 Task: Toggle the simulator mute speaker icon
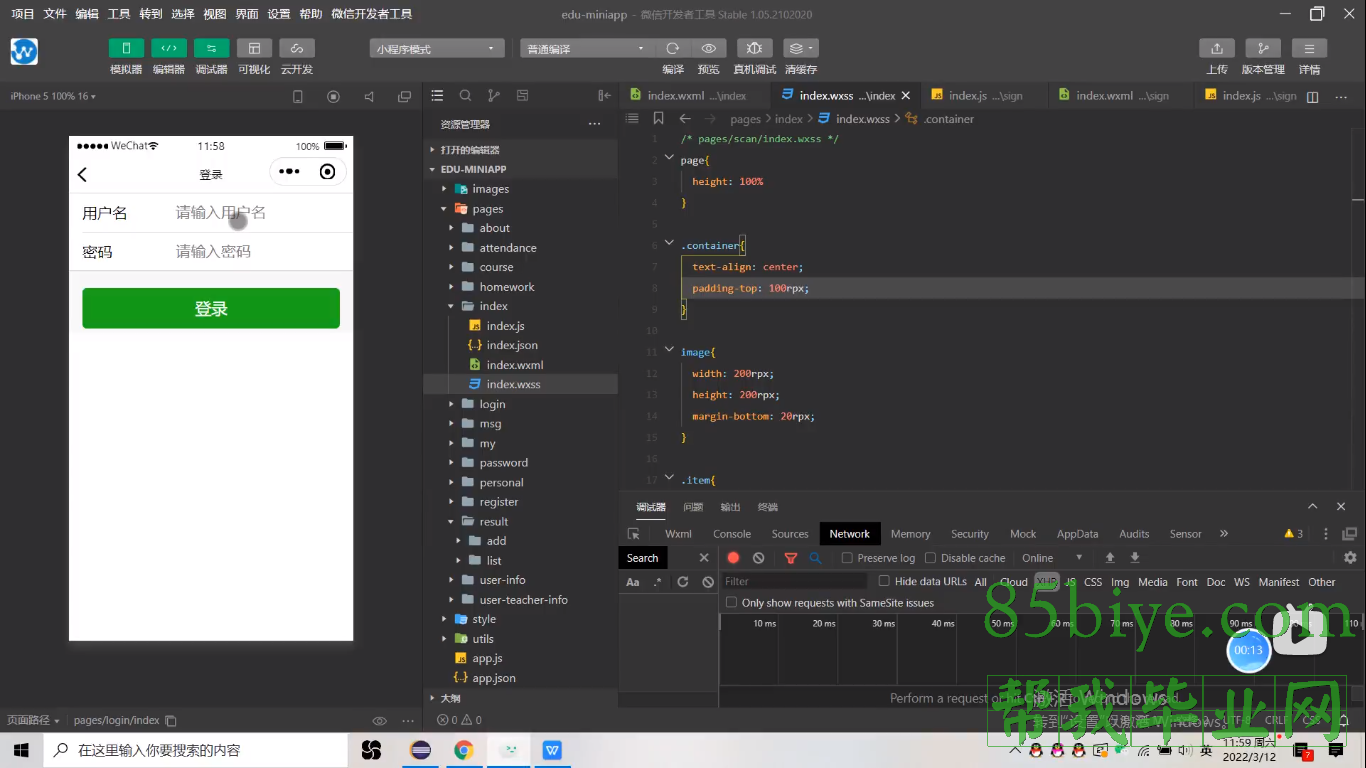click(x=369, y=96)
